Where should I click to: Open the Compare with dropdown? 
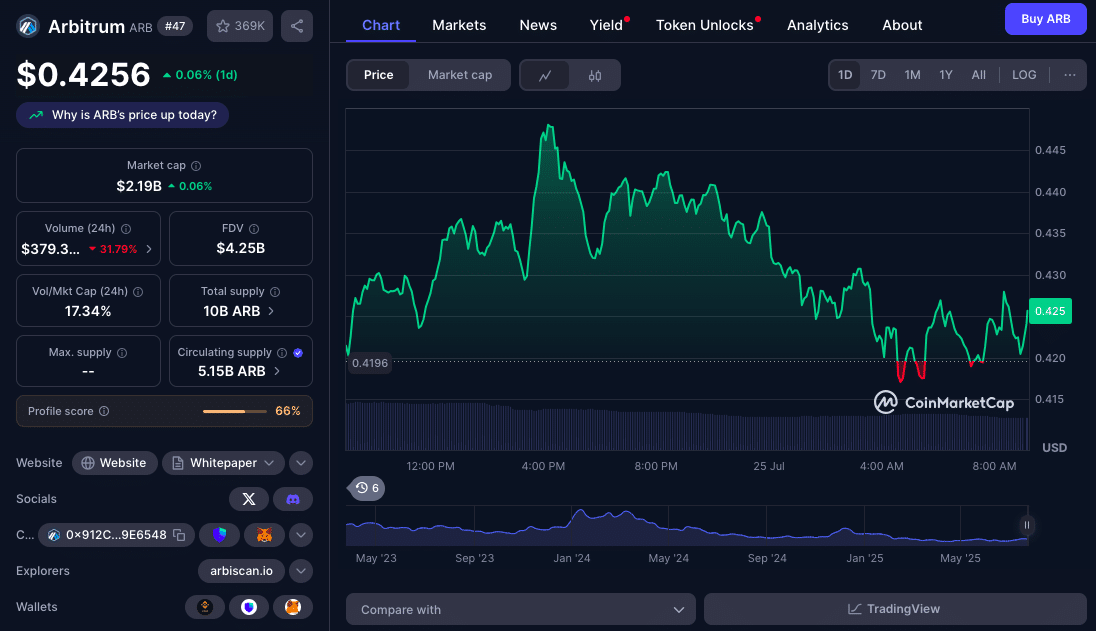[521, 609]
